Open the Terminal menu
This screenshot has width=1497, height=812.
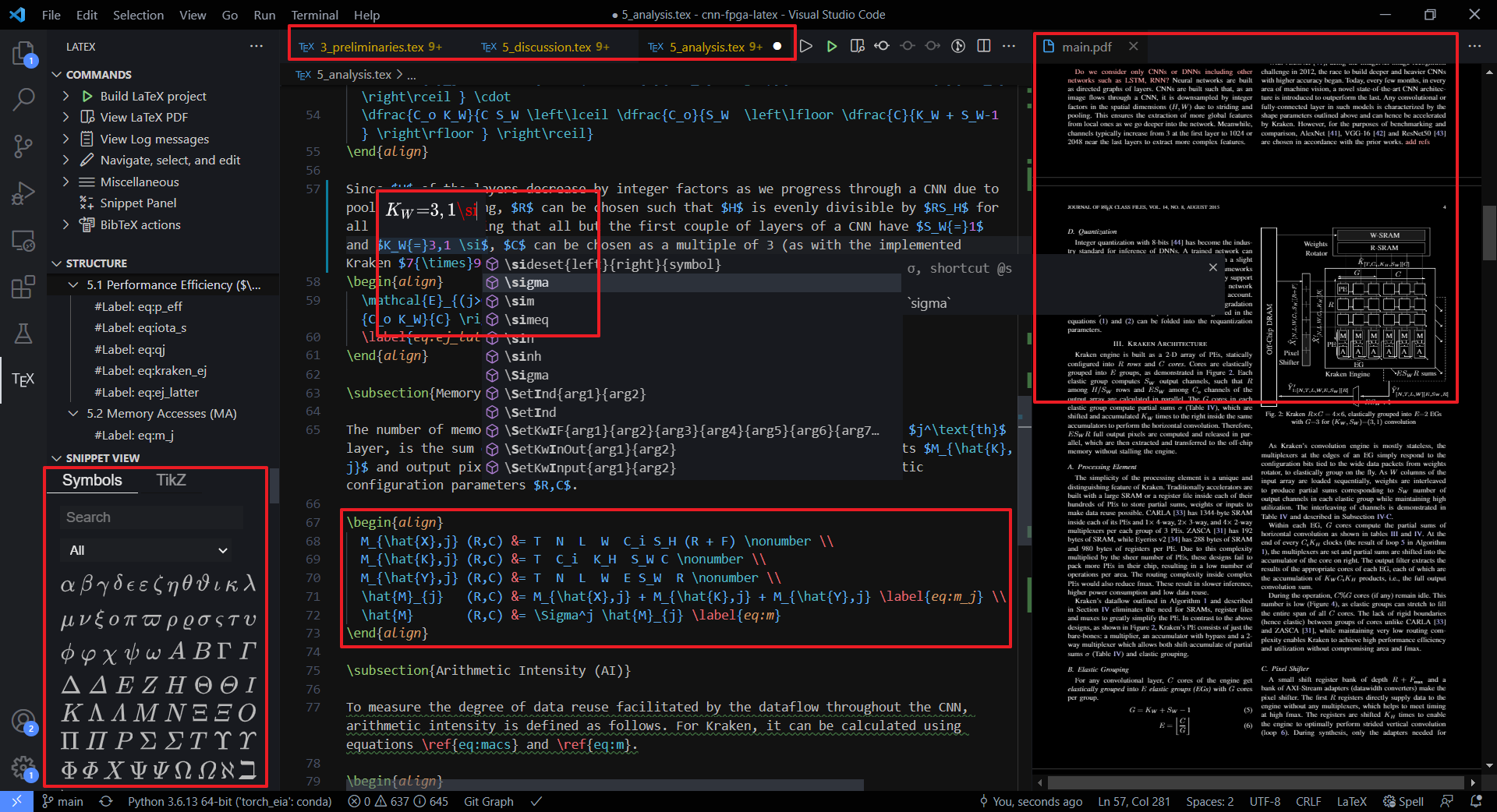(x=314, y=15)
